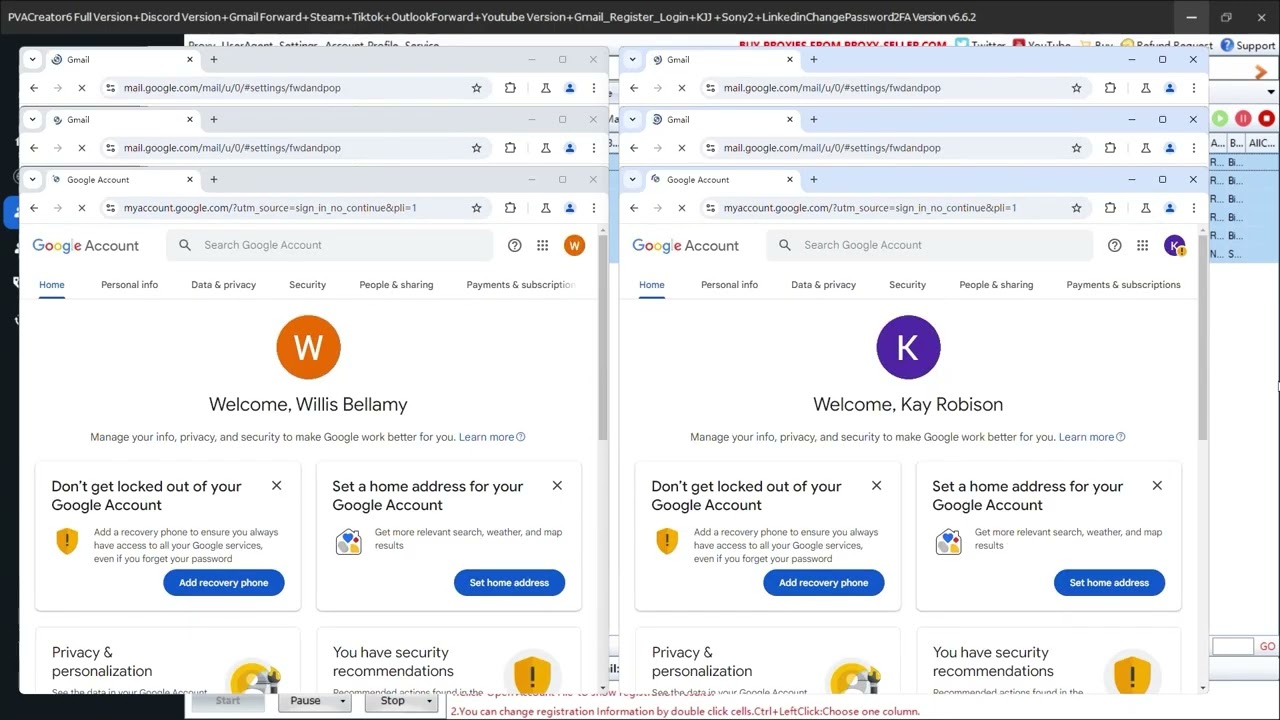Open PVACreator combo box dropdown arrow
This screenshot has width=1280, height=720.
point(1271,92)
